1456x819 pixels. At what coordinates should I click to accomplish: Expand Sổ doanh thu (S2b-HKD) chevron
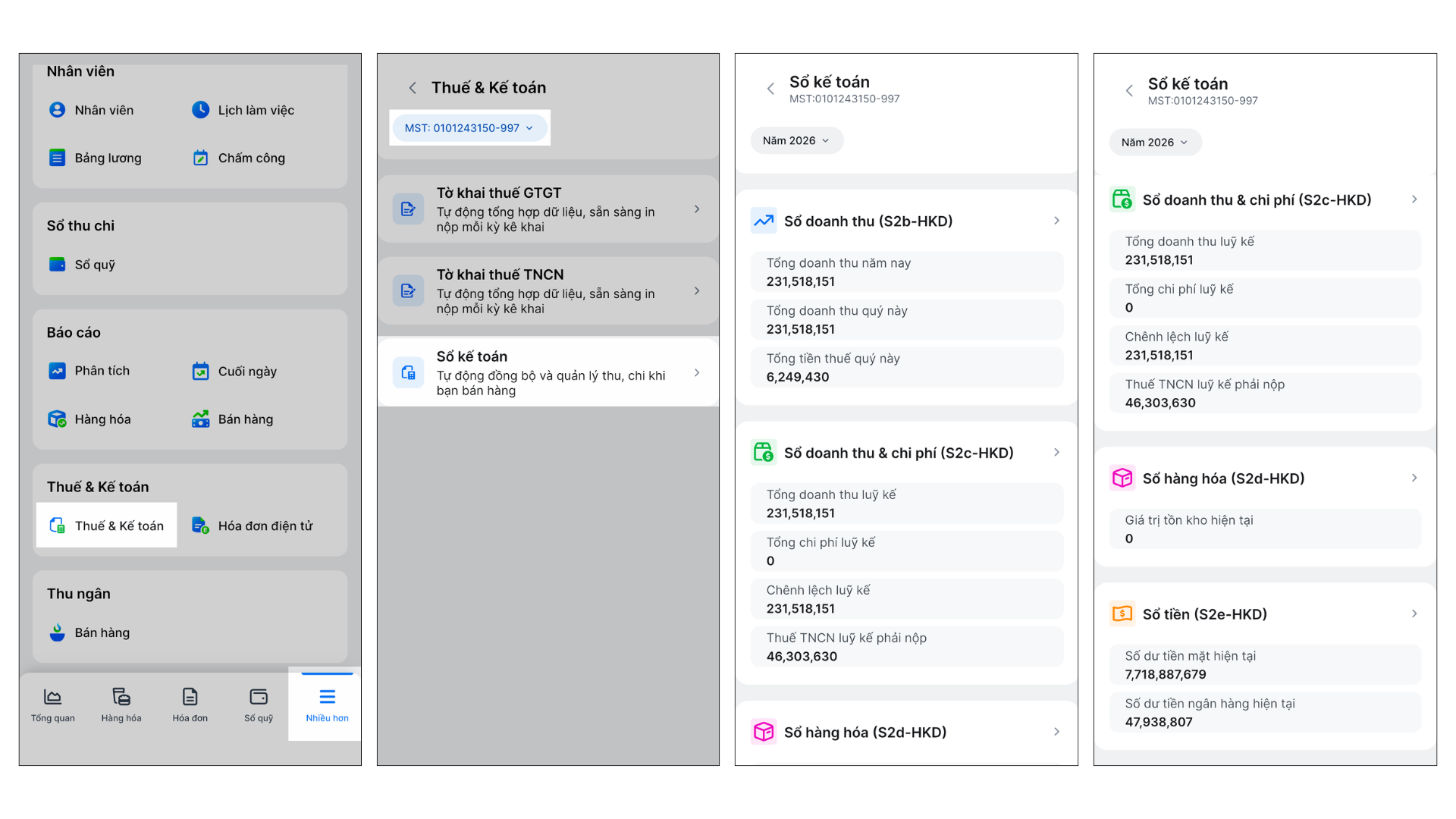pos(1056,221)
